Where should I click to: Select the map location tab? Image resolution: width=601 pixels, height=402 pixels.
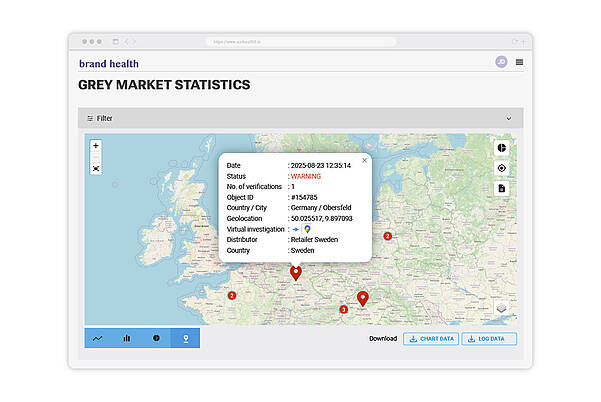(185, 338)
